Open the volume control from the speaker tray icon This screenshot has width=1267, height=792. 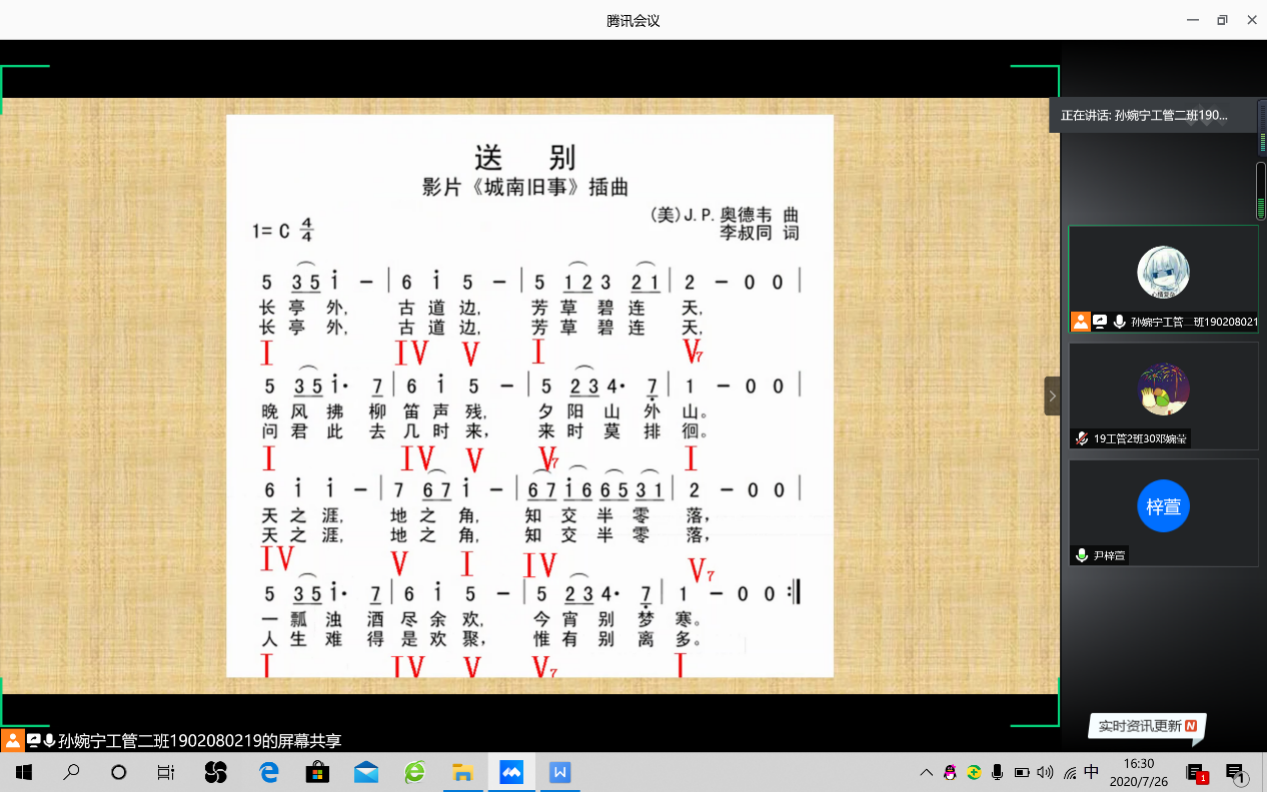(1043, 772)
